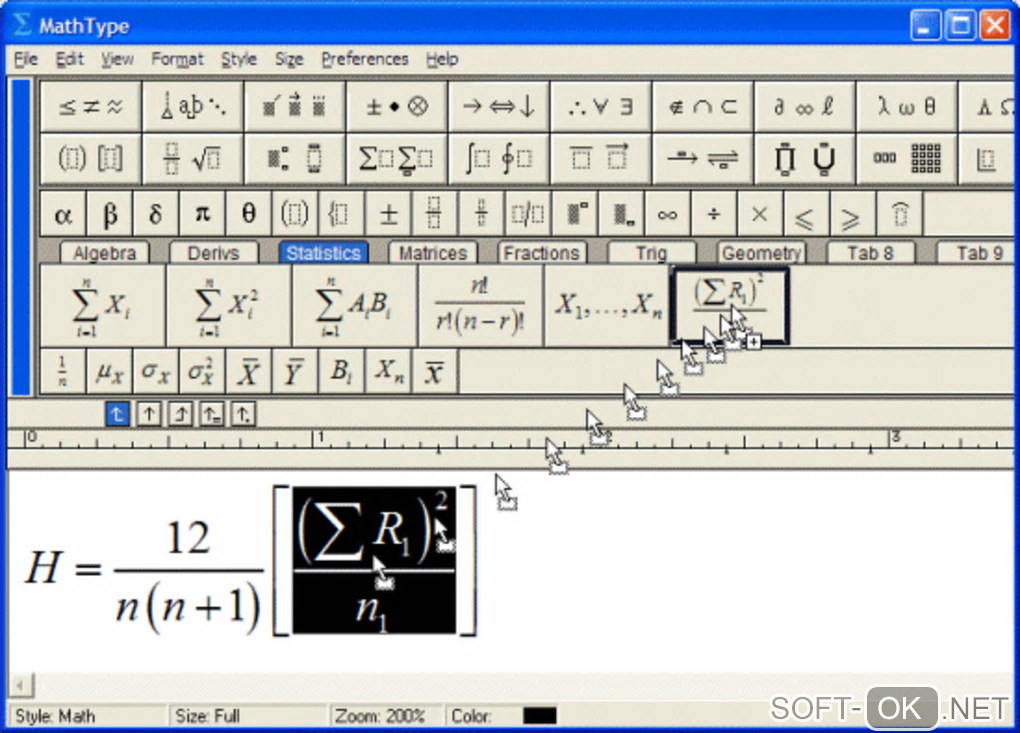Open summation templates palette
This screenshot has height=733, width=1020.
pyautogui.click(x=397, y=158)
